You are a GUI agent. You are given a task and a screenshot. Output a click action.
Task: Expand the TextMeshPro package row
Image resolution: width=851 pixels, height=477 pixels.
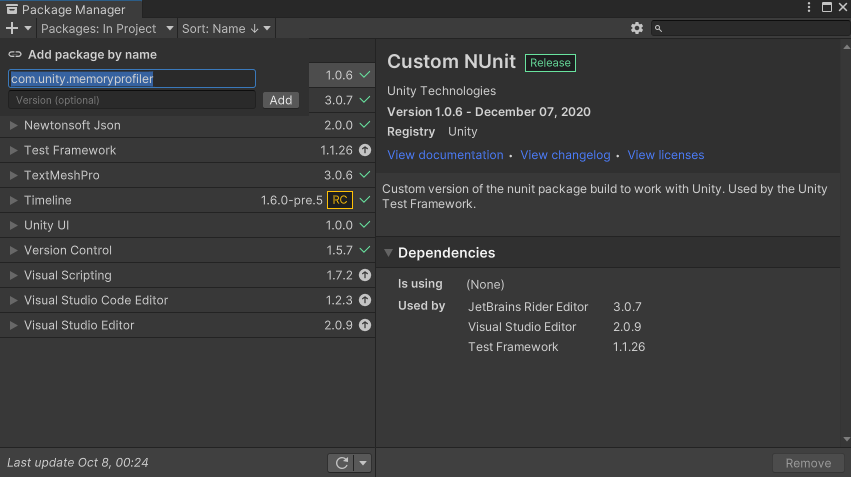click(14, 175)
